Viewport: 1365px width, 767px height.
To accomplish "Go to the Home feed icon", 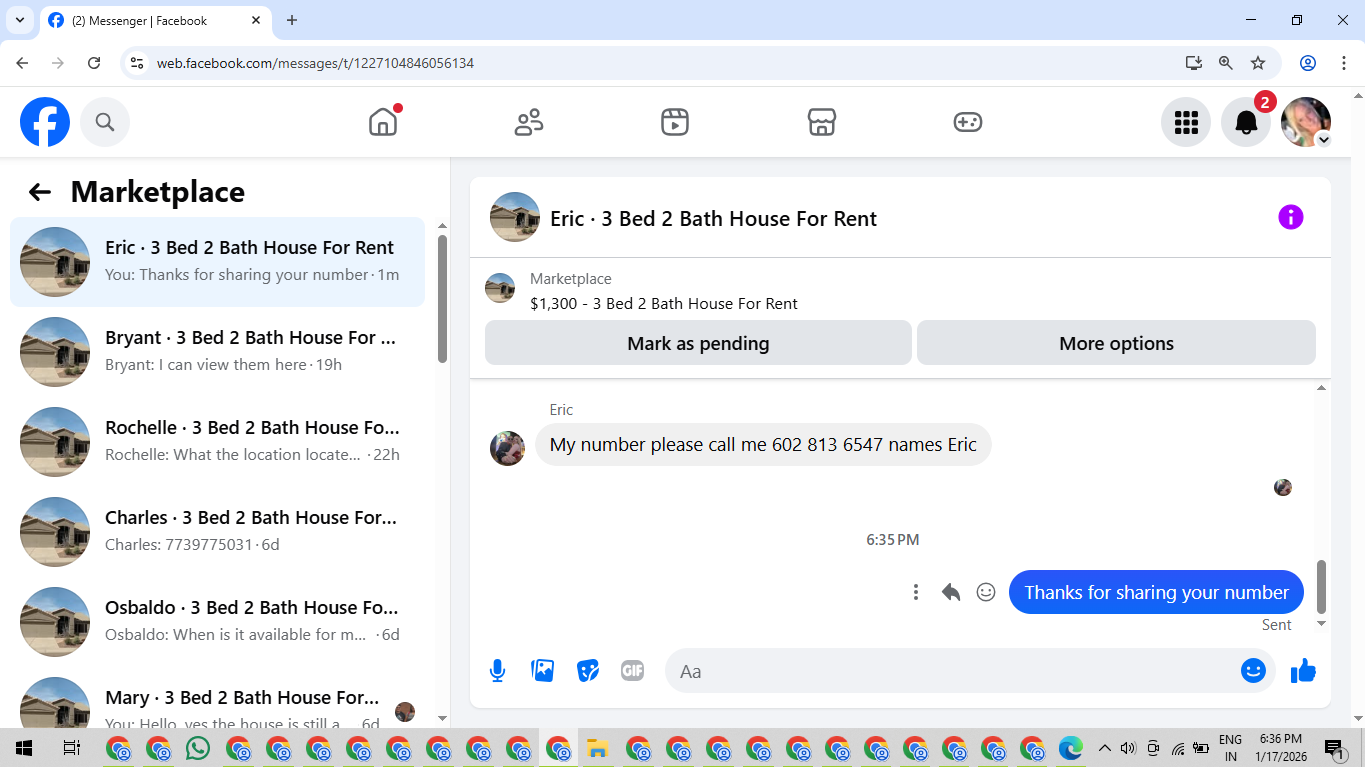I will (383, 122).
